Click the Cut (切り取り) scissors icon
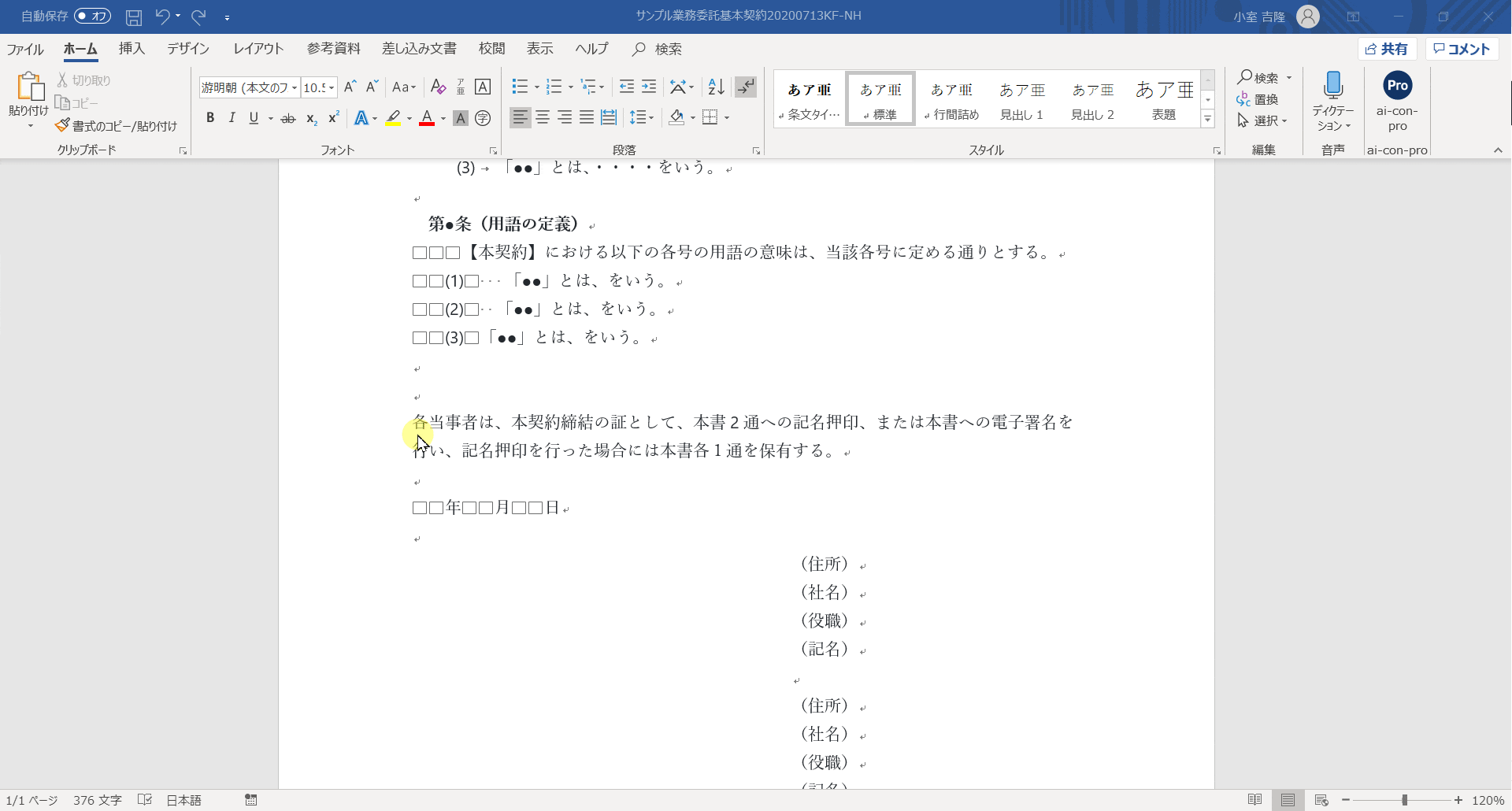This screenshot has height=811, width=1512. tap(62, 80)
